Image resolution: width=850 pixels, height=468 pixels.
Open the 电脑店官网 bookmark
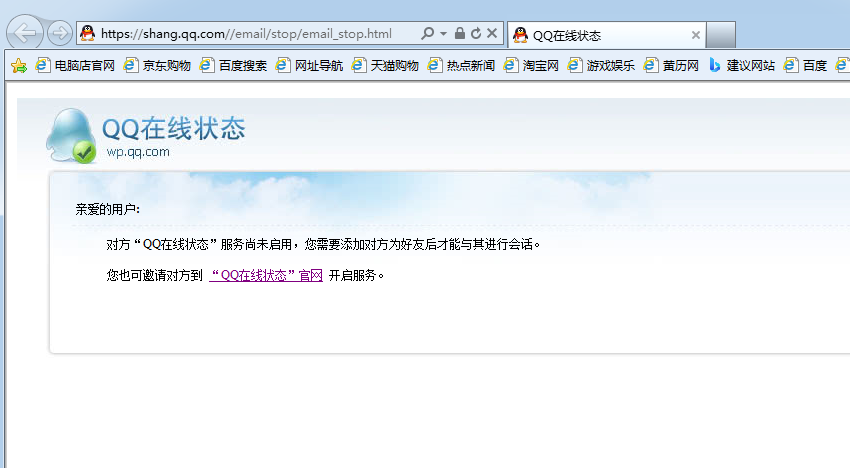tap(75, 66)
